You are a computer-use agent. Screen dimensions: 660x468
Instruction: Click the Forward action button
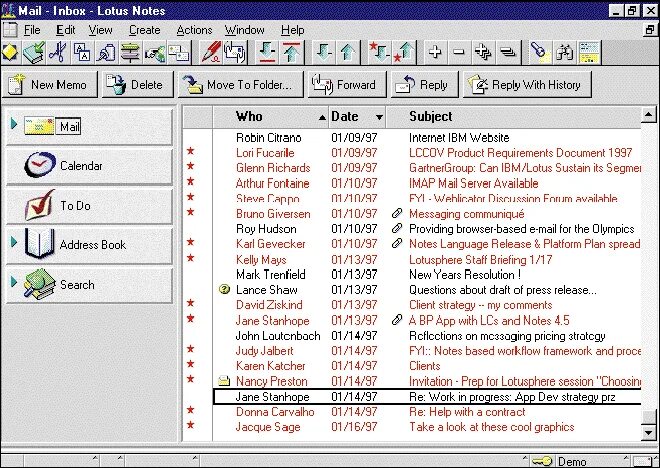click(x=347, y=85)
